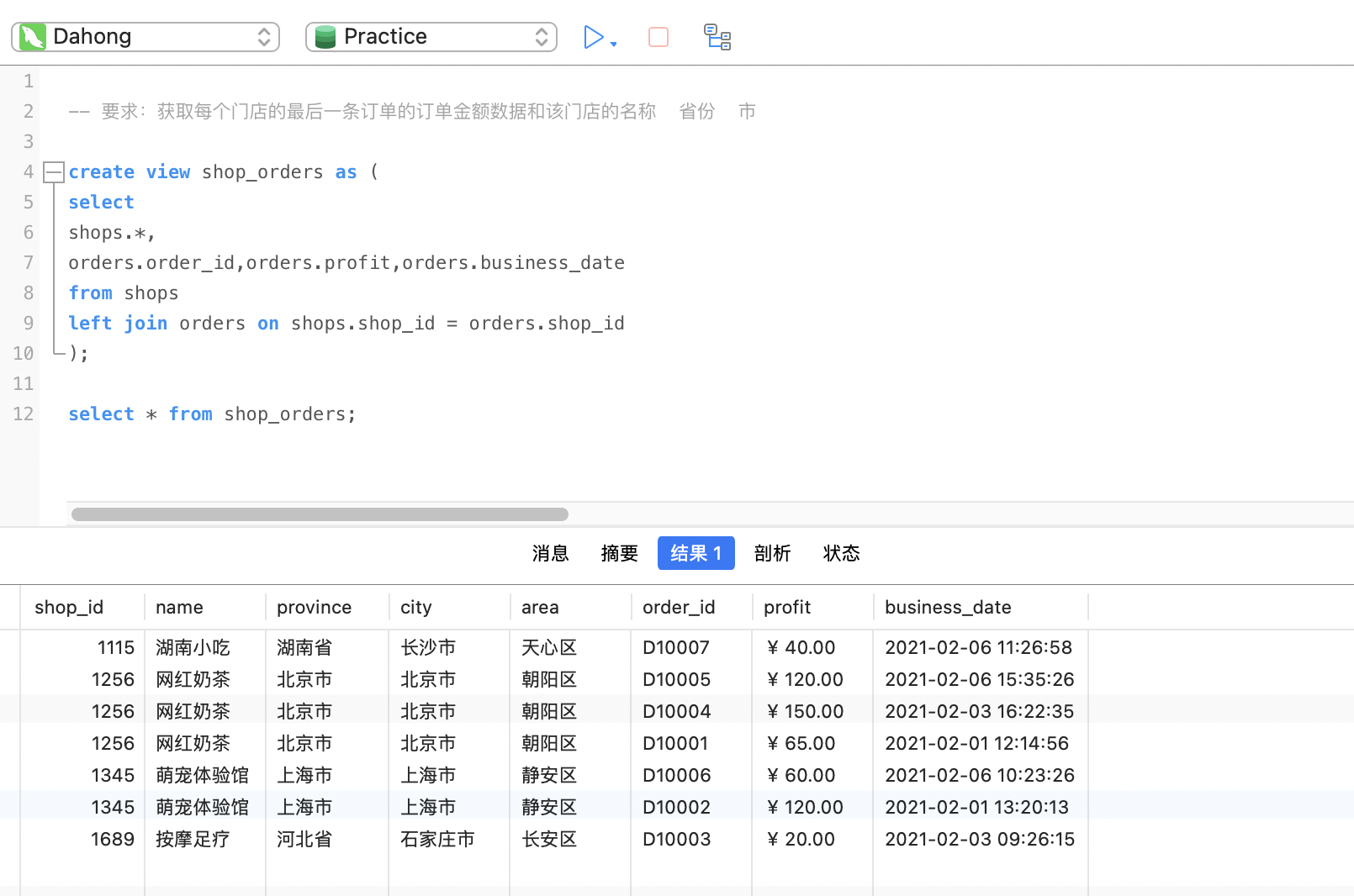Open the Dahong connection dropdown
1354x896 pixels.
[263, 37]
